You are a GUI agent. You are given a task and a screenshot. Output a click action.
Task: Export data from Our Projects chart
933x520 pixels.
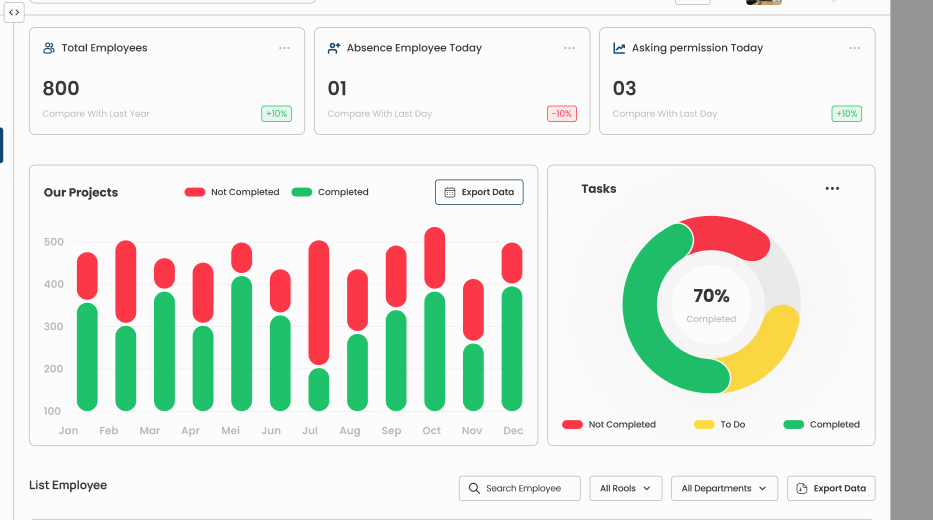[479, 192]
